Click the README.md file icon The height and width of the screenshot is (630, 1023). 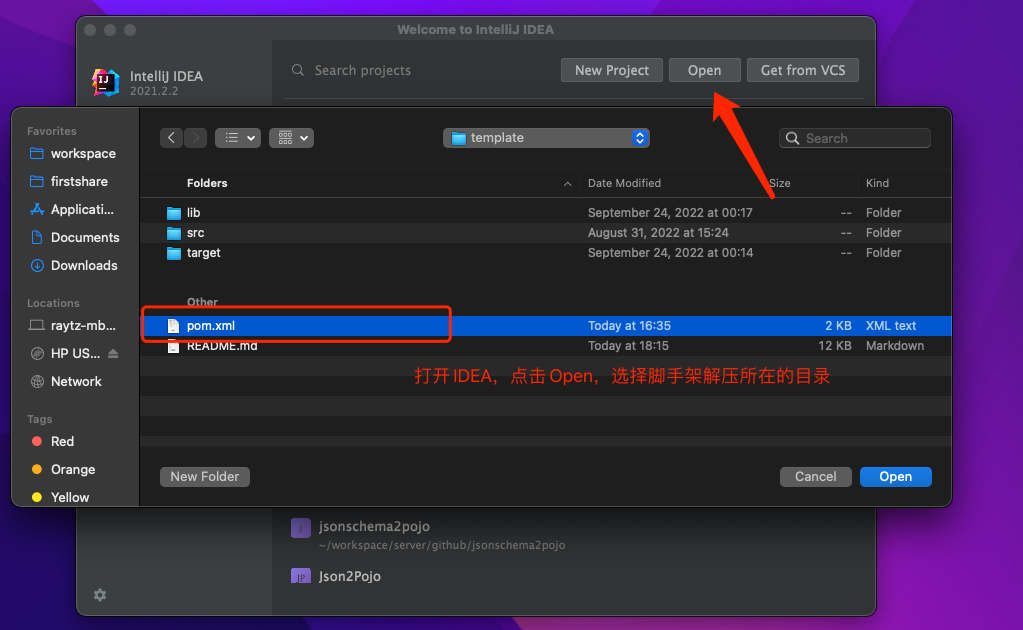pyautogui.click(x=173, y=346)
